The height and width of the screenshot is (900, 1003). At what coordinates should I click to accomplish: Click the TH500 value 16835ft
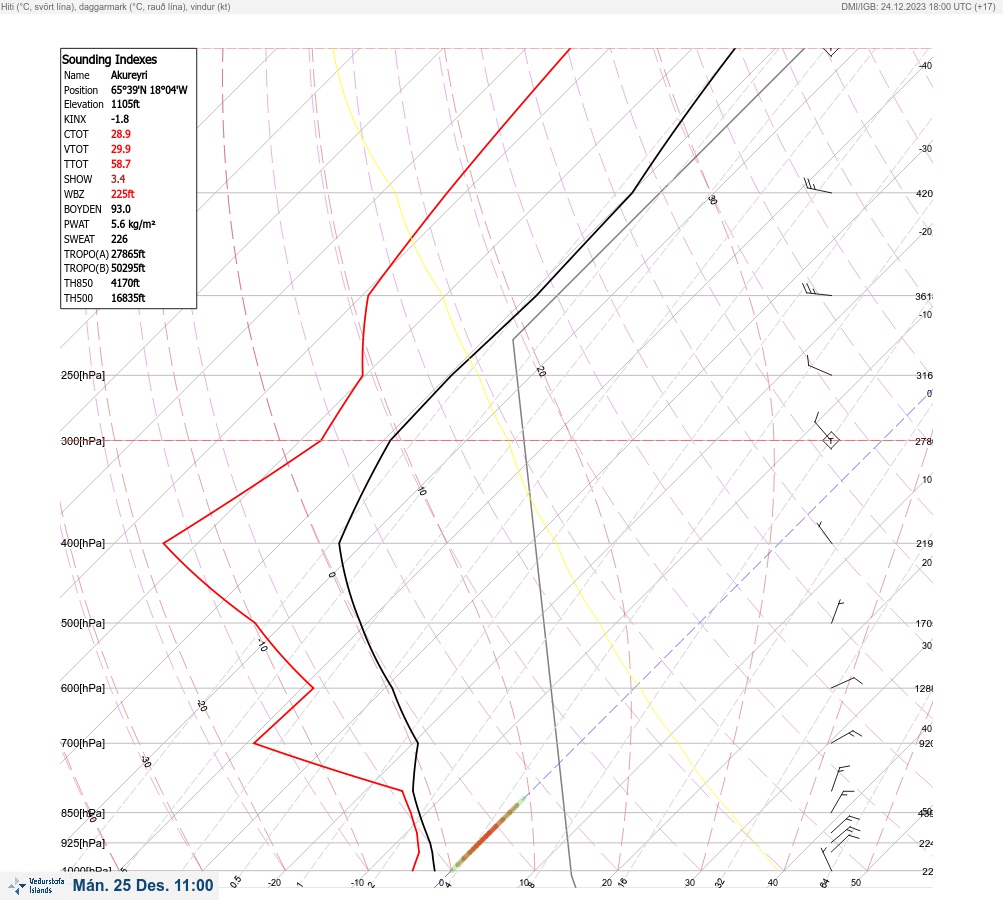click(x=128, y=298)
